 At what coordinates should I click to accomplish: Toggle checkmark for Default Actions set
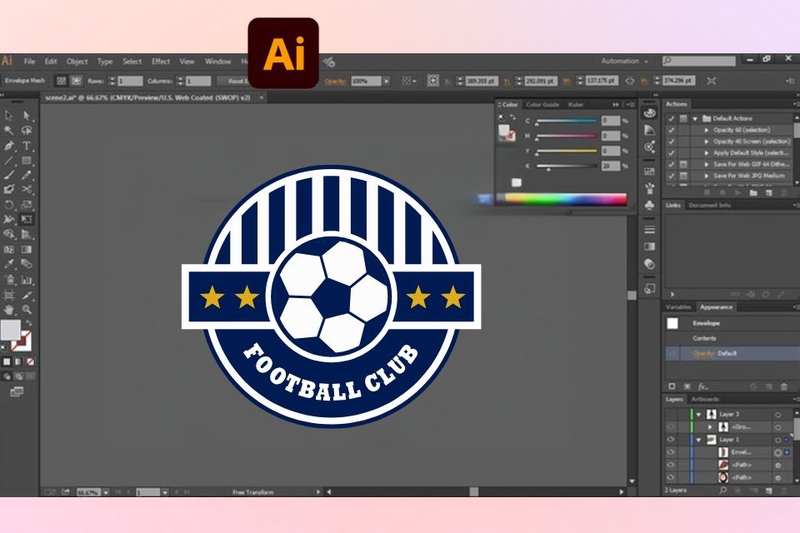[671, 119]
